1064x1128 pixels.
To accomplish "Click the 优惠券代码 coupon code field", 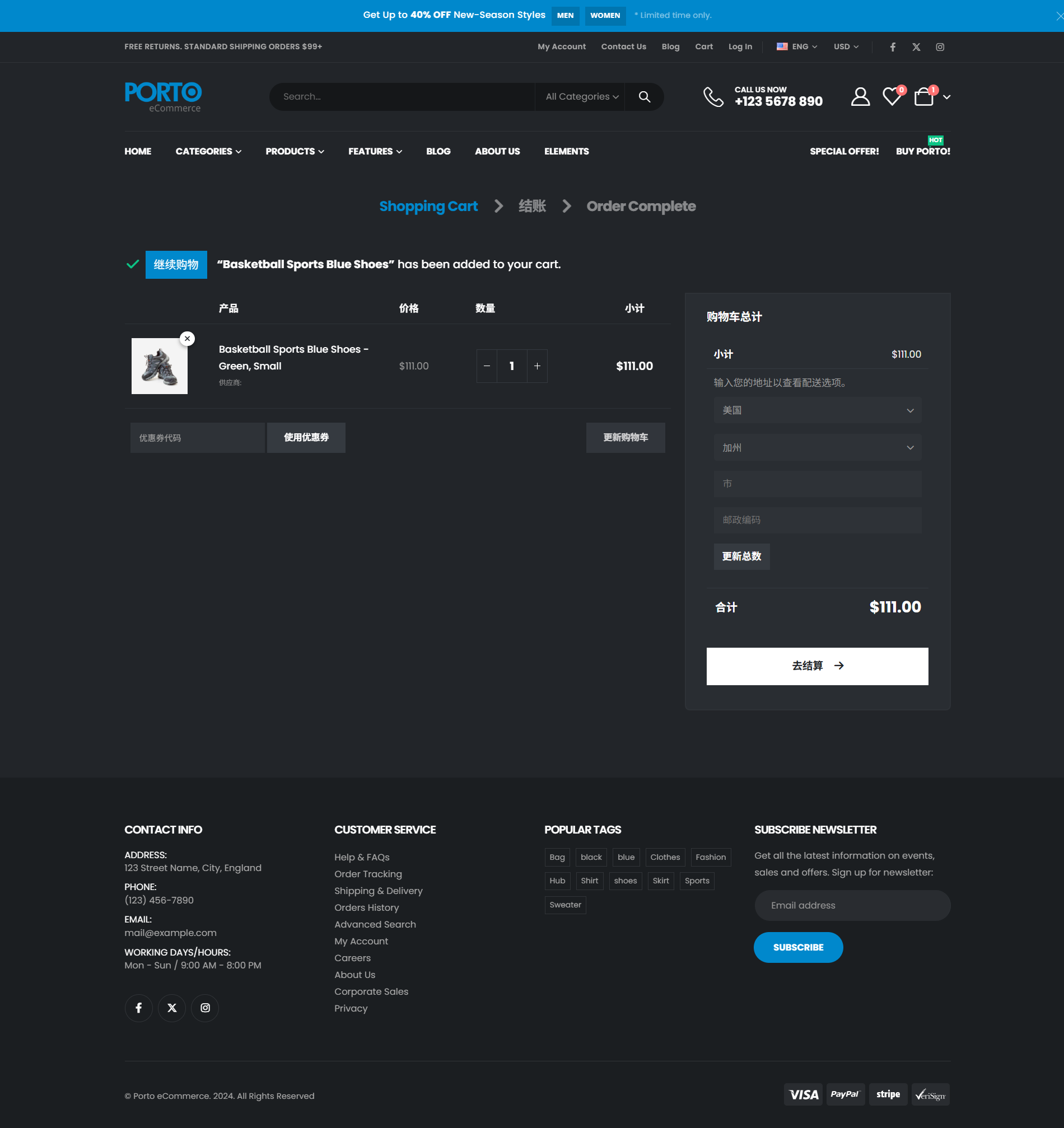I will coord(197,437).
